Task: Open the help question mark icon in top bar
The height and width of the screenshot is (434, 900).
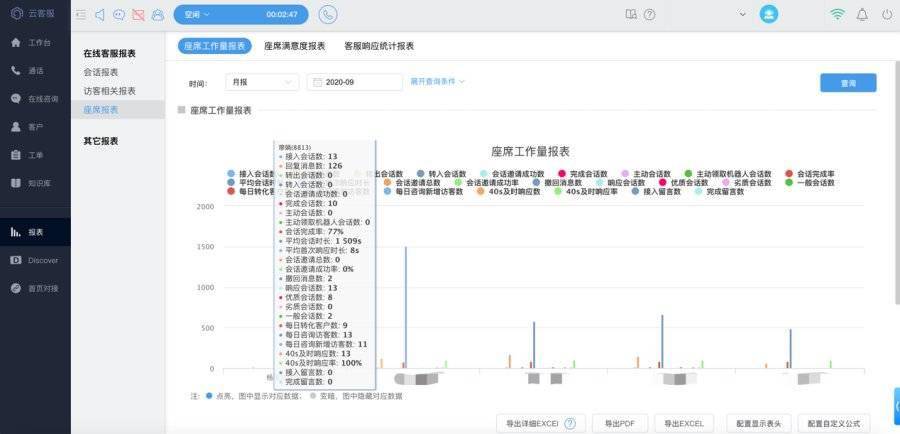Action: coord(650,14)
